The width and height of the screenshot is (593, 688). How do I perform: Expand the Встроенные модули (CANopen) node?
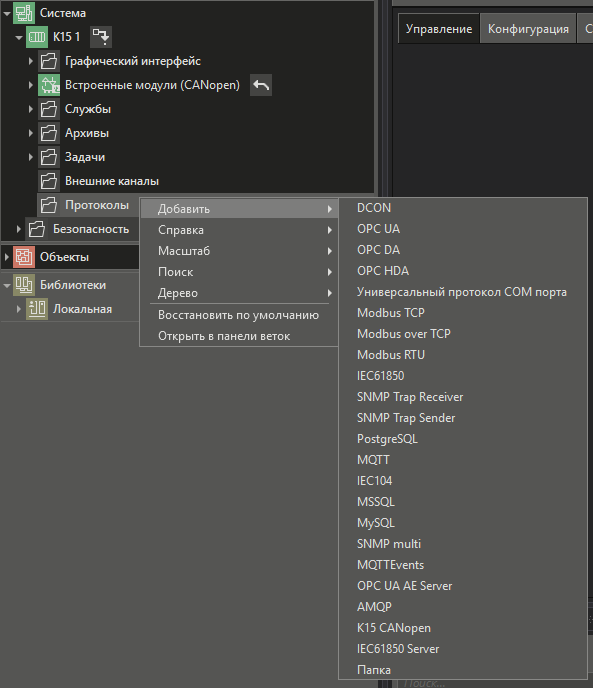point(30,85)
